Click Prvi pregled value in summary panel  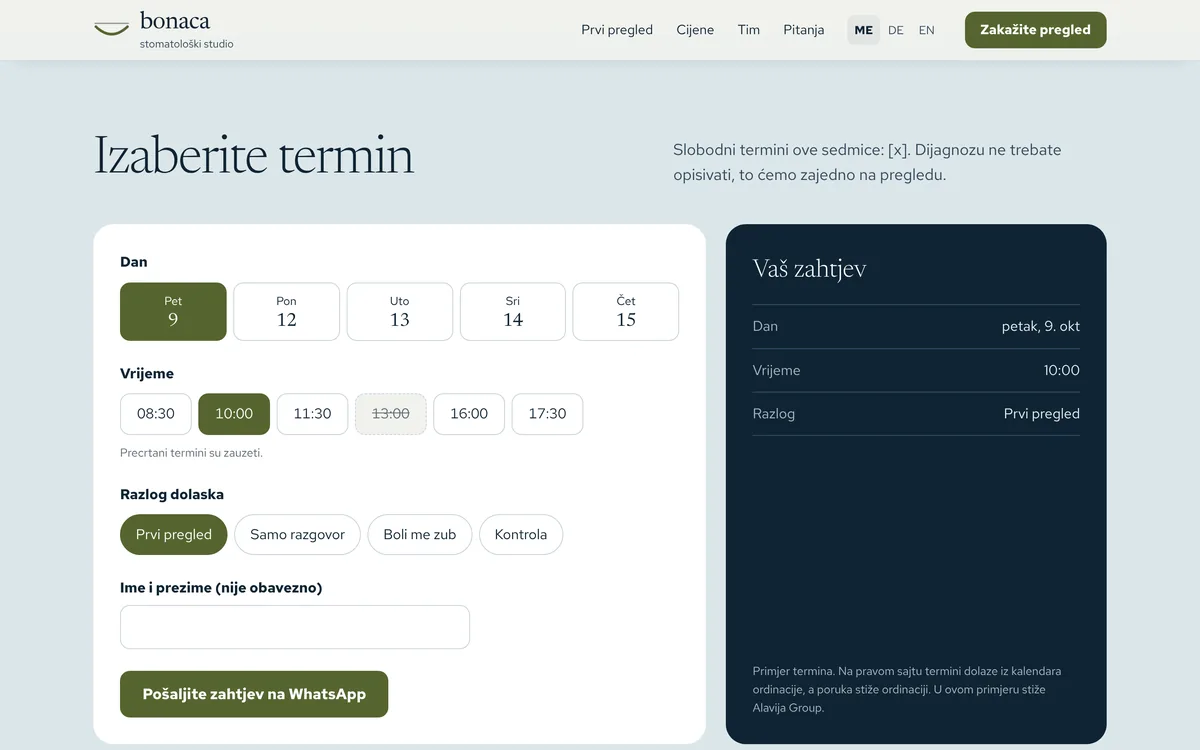click(x=1042, y=414)
